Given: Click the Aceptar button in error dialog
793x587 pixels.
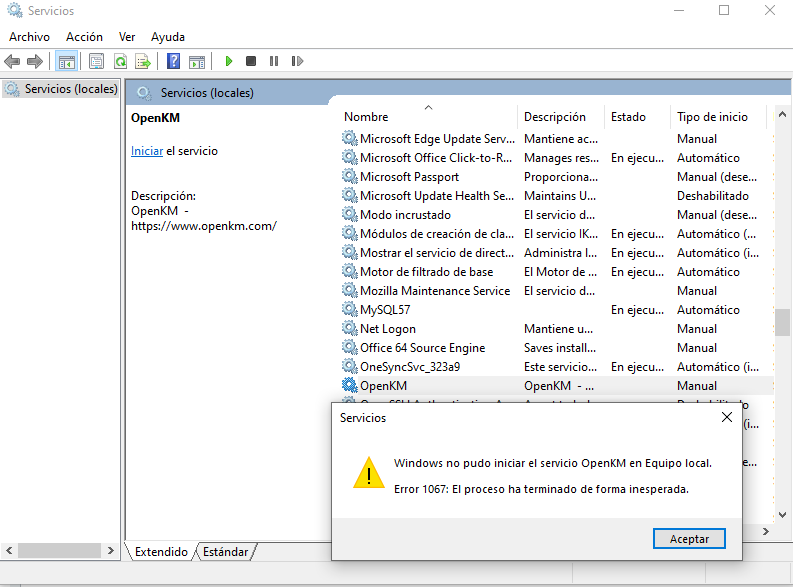Looking at the screenshot, I should pyautogui.click(x=689, y=539).
